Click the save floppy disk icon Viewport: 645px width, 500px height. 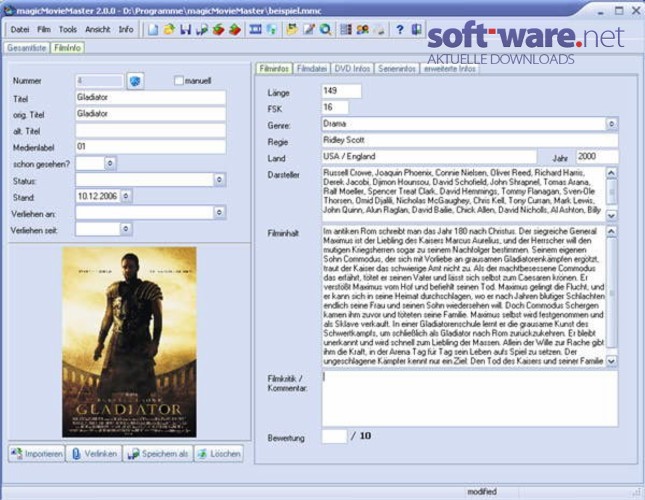[186, 30]
